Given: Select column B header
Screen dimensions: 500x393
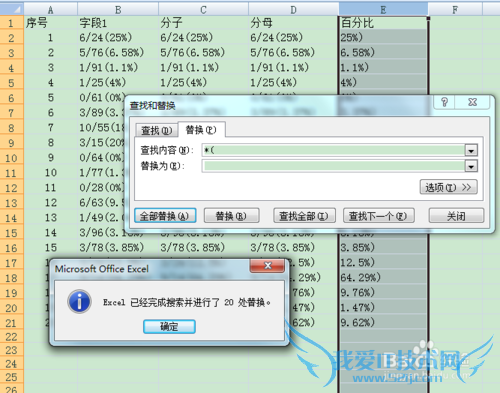Looking at the screenshot, I should click(x=118, y=9).
